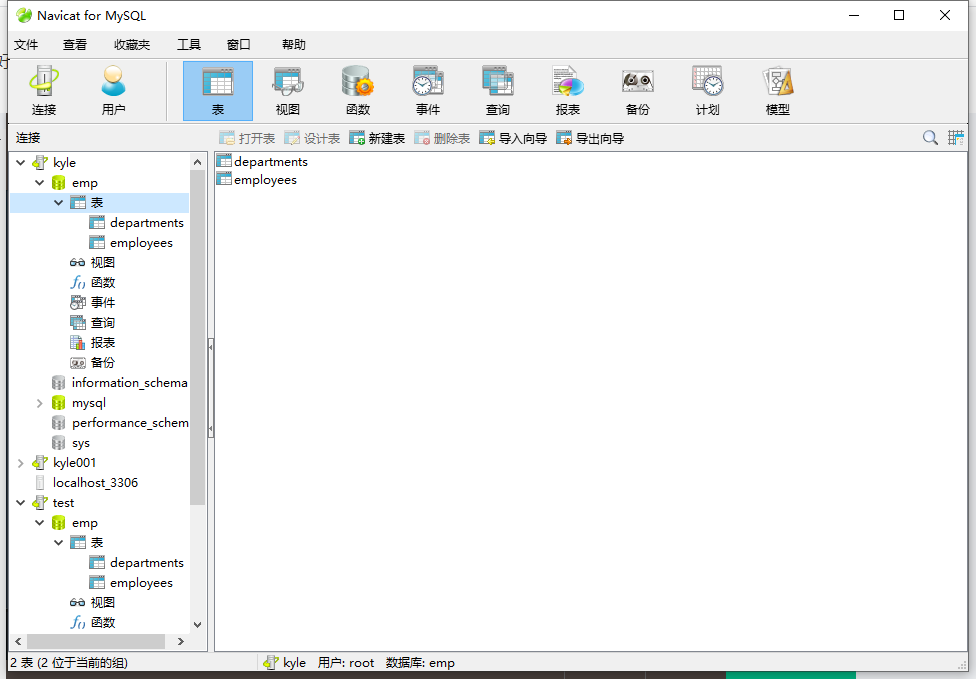This screenshot has width=976, height=679.
Task: Select the 函数 node under test's emp
Action: (x=93, y=622)
